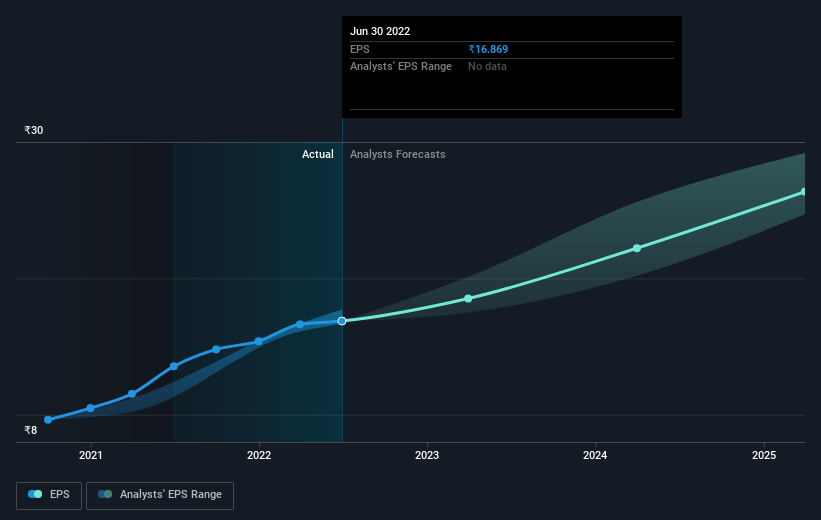Click the first forecast data point after 2023
The height and width of the screenshot is (520, 821).
469,298
